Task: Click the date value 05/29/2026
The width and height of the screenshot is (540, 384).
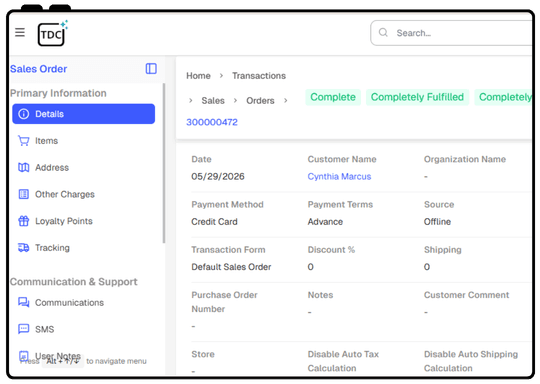Action: [x=218, y=176]
